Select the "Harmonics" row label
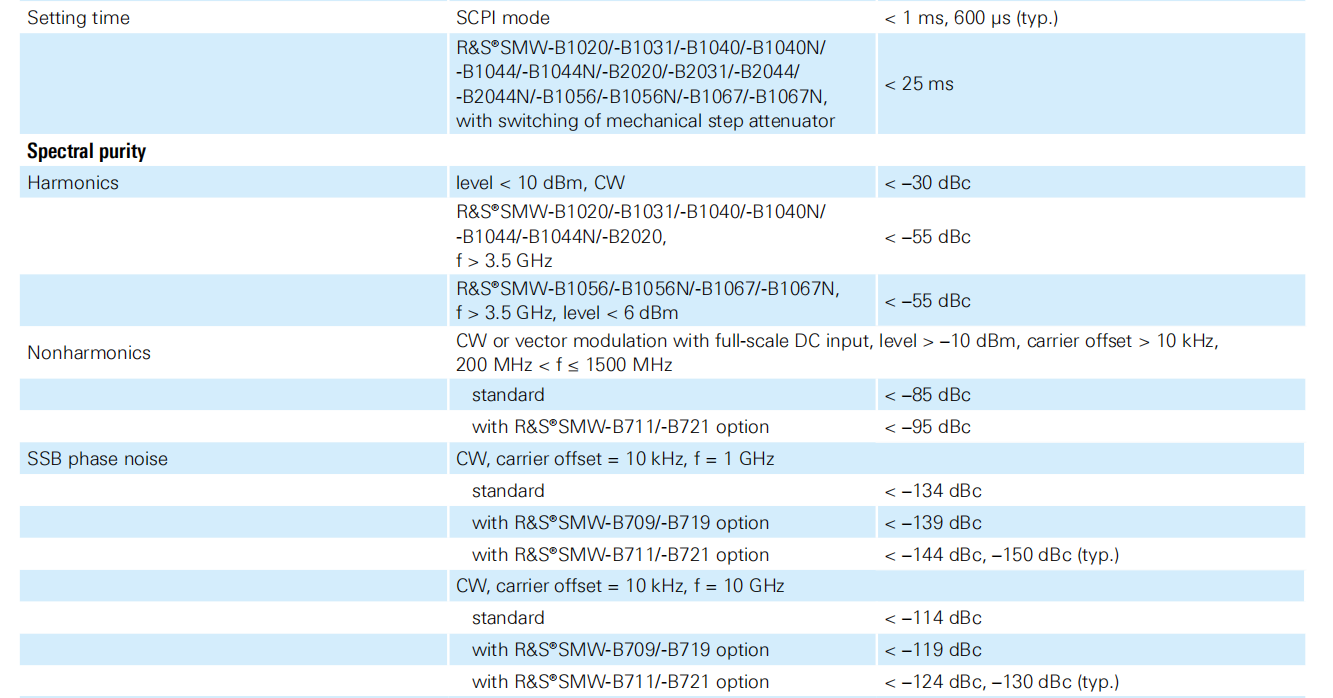1333x698 pixels. [x=73, y=183]
